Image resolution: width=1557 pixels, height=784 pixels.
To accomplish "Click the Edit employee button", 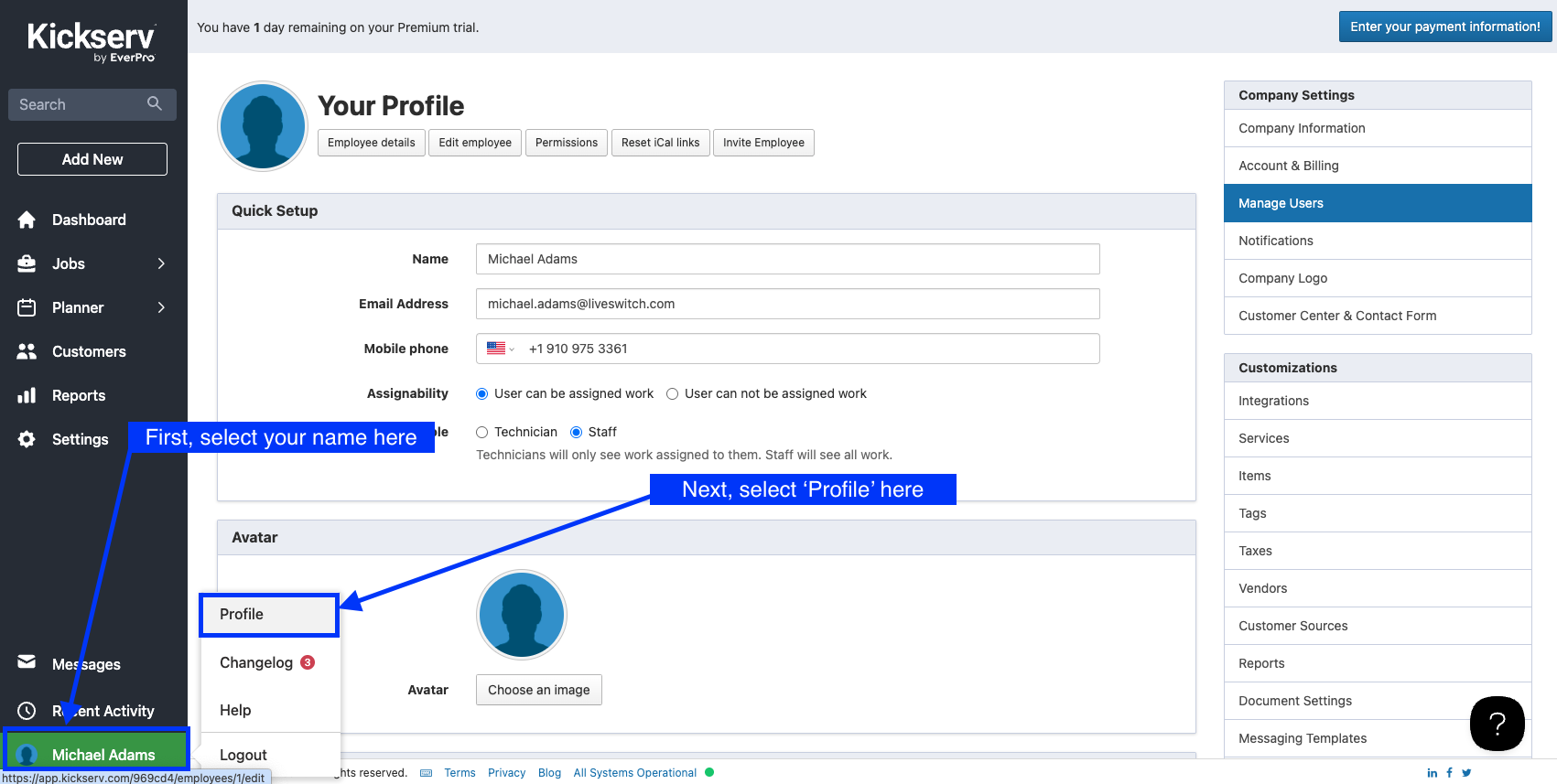I will pyautogui.click(x=475, y=143).
